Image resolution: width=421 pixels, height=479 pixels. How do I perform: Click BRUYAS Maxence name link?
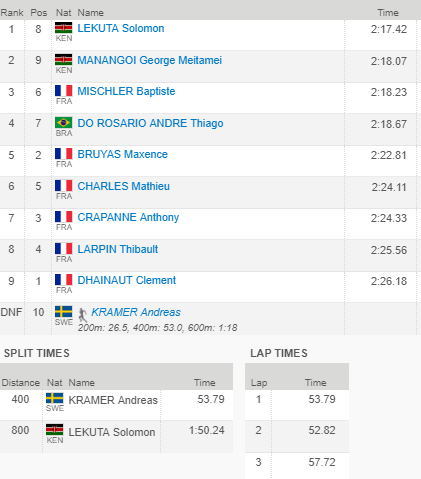pos(122,154)
